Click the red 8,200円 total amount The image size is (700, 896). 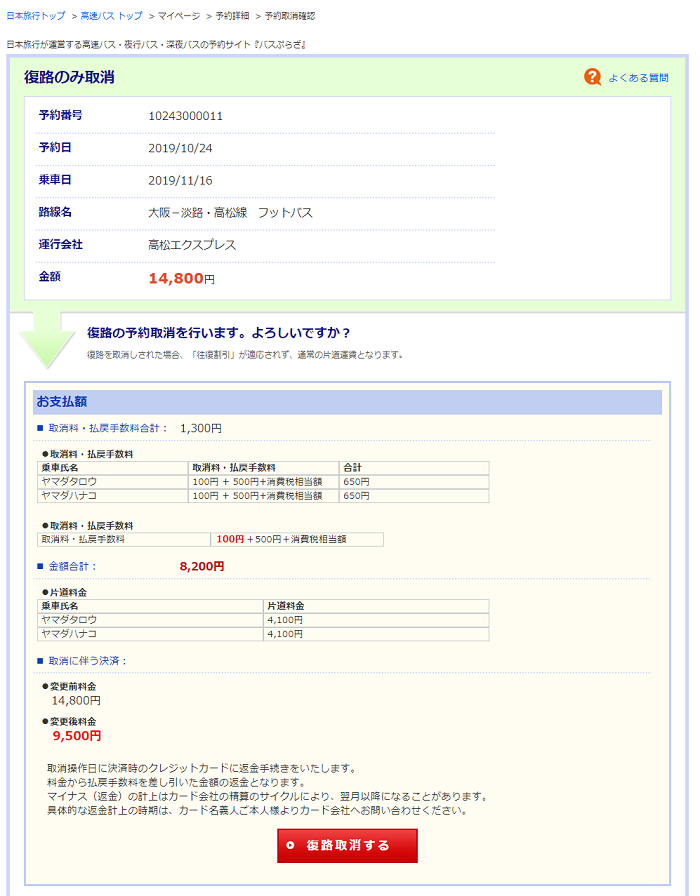coord(202,566)
